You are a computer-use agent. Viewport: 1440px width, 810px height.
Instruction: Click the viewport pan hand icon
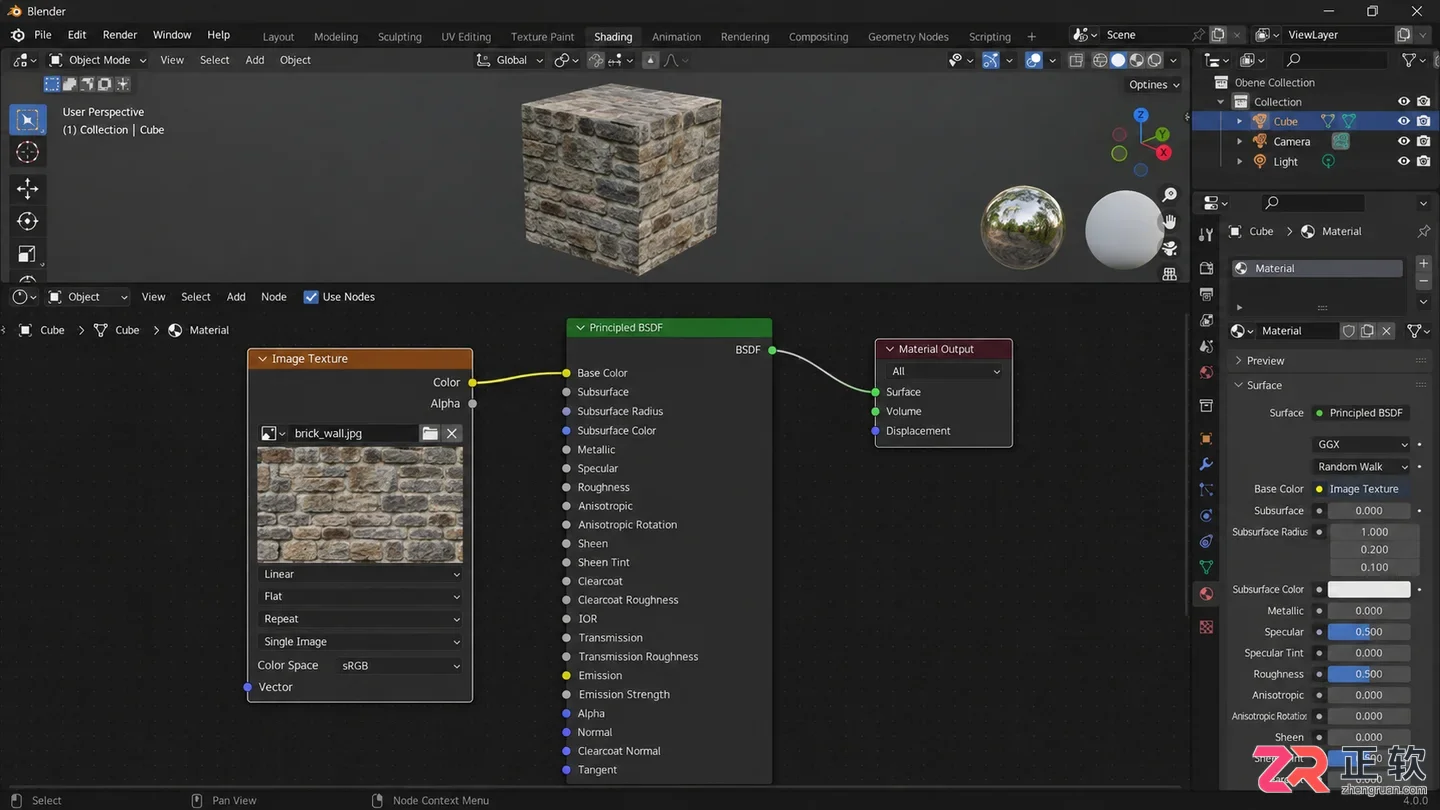tap(1169, 221)
